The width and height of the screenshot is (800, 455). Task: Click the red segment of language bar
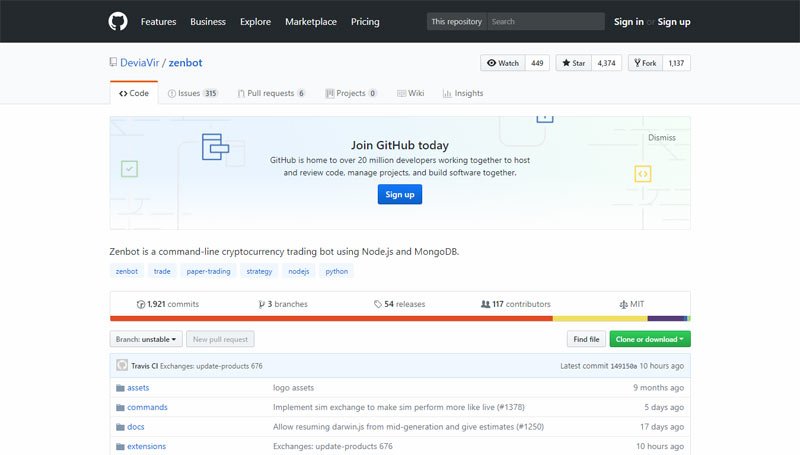(x=331, y=319)
